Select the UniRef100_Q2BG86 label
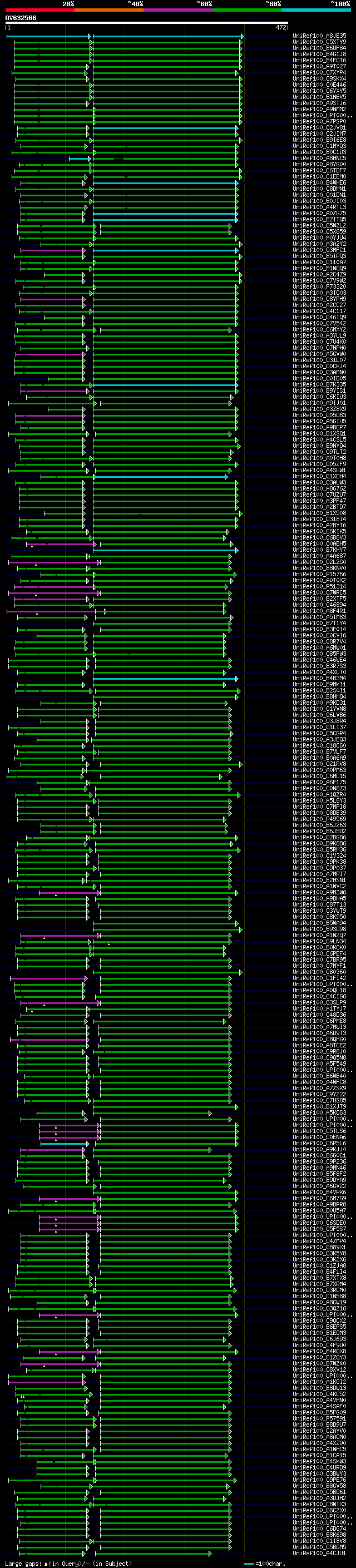 click(x=319, y=838)
